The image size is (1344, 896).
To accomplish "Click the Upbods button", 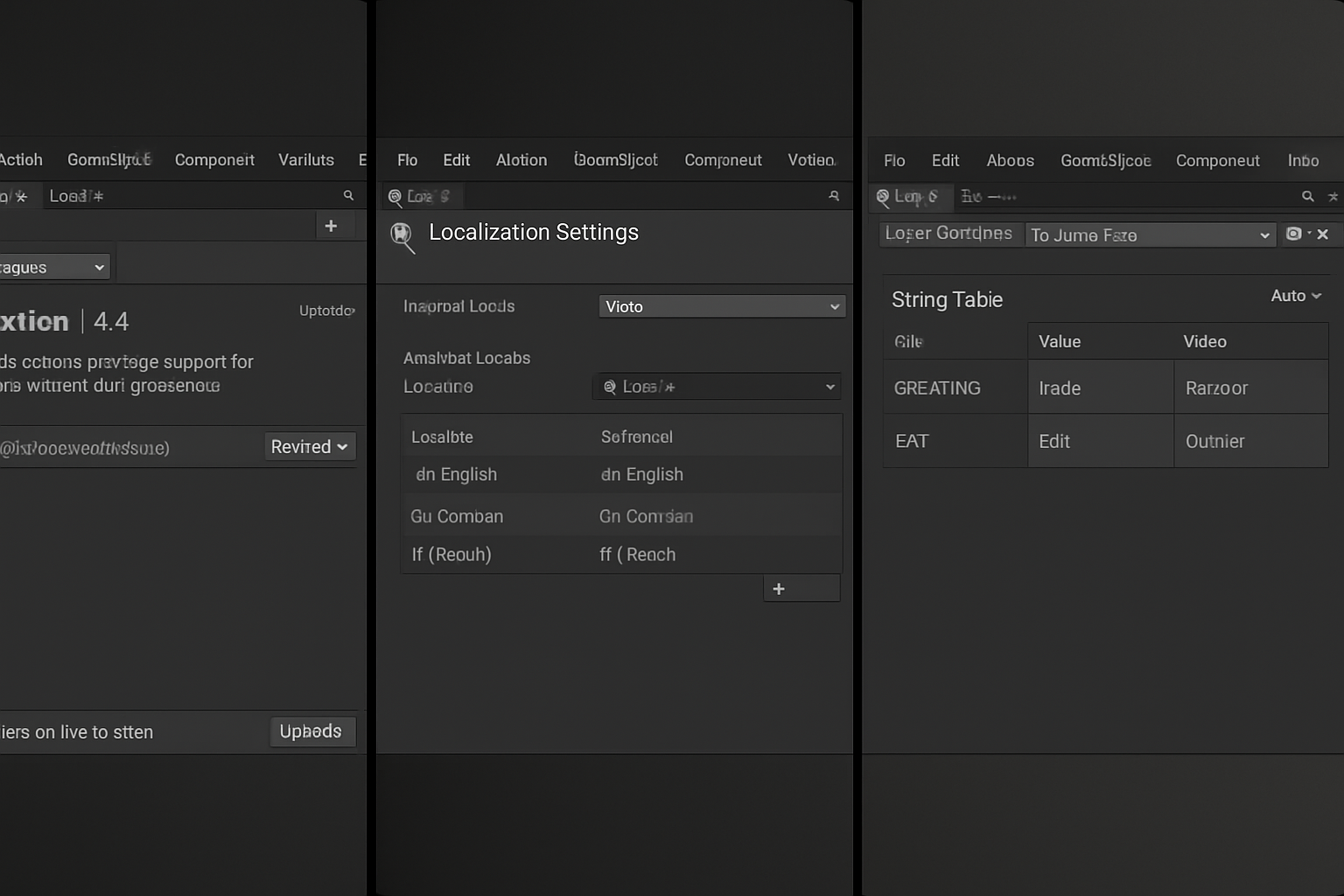I will point(311,731).
